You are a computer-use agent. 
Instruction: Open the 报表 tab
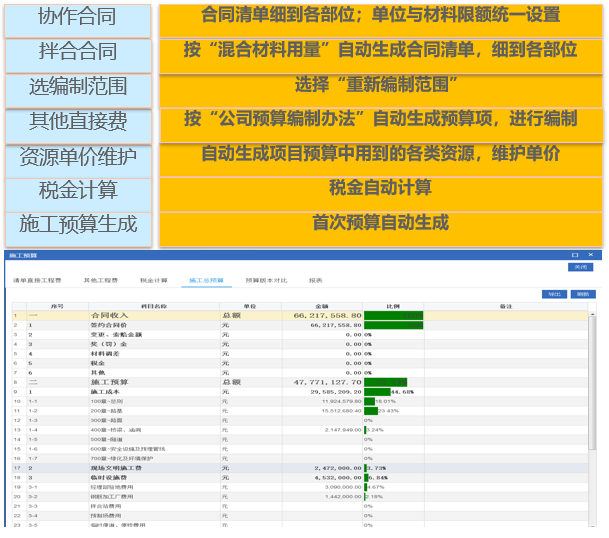tap(316, 281)
